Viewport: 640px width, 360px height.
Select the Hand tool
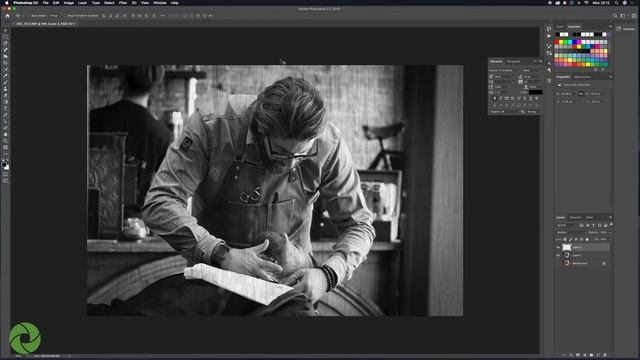[x=5, y=134]
